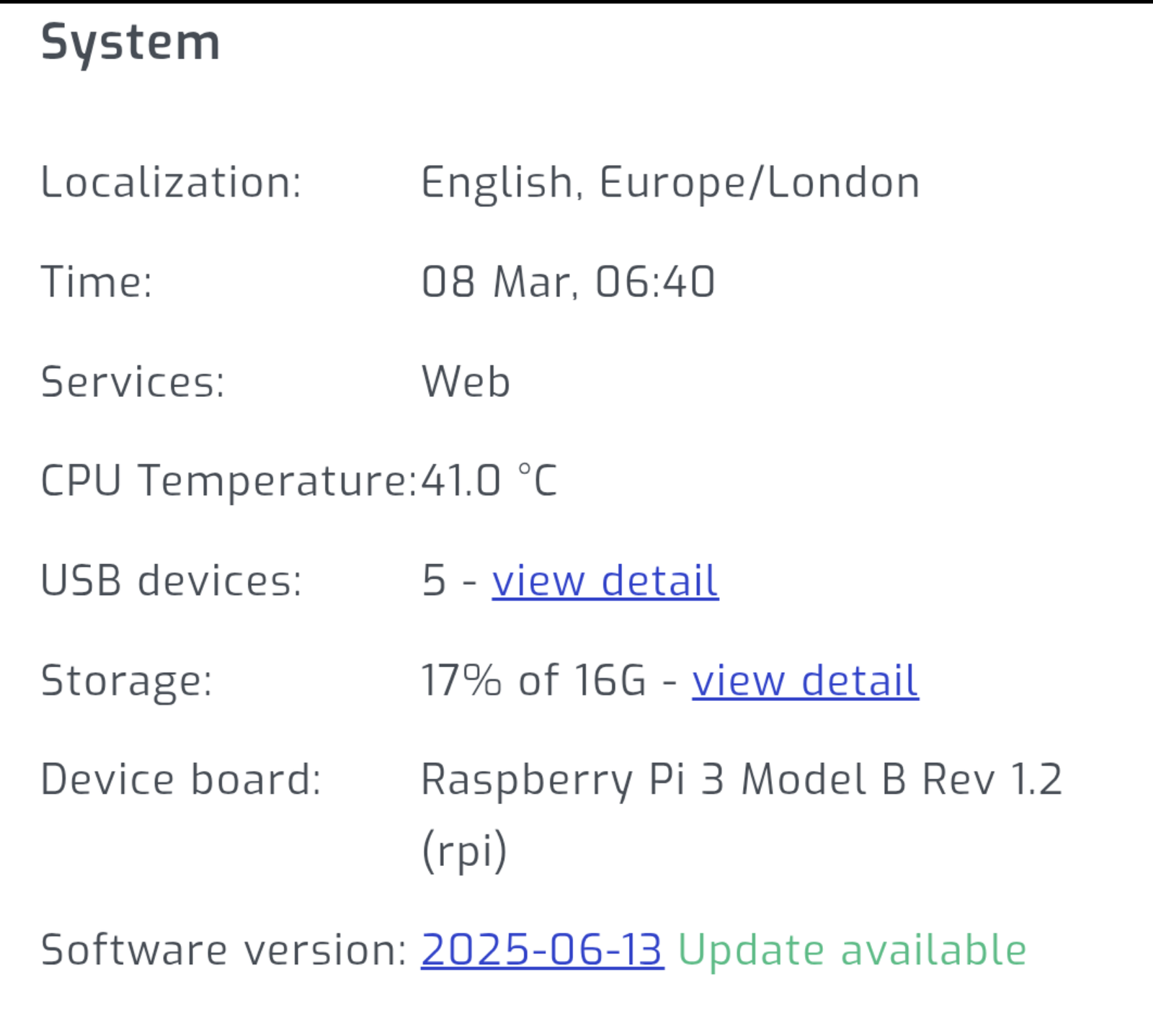The height and width of the screenshot is (1036, 1153).
Task: Click the Localization row label
Action: tap(171, 183)
